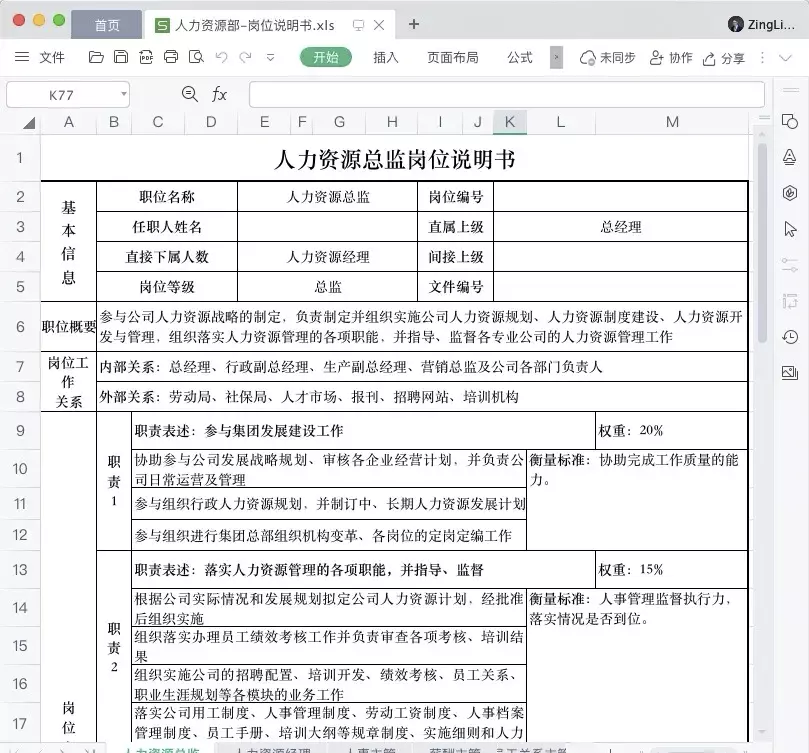The image size is (809, 753).
Task: Export to PDF using the toolbar icon
Action: tap(146, 58)
